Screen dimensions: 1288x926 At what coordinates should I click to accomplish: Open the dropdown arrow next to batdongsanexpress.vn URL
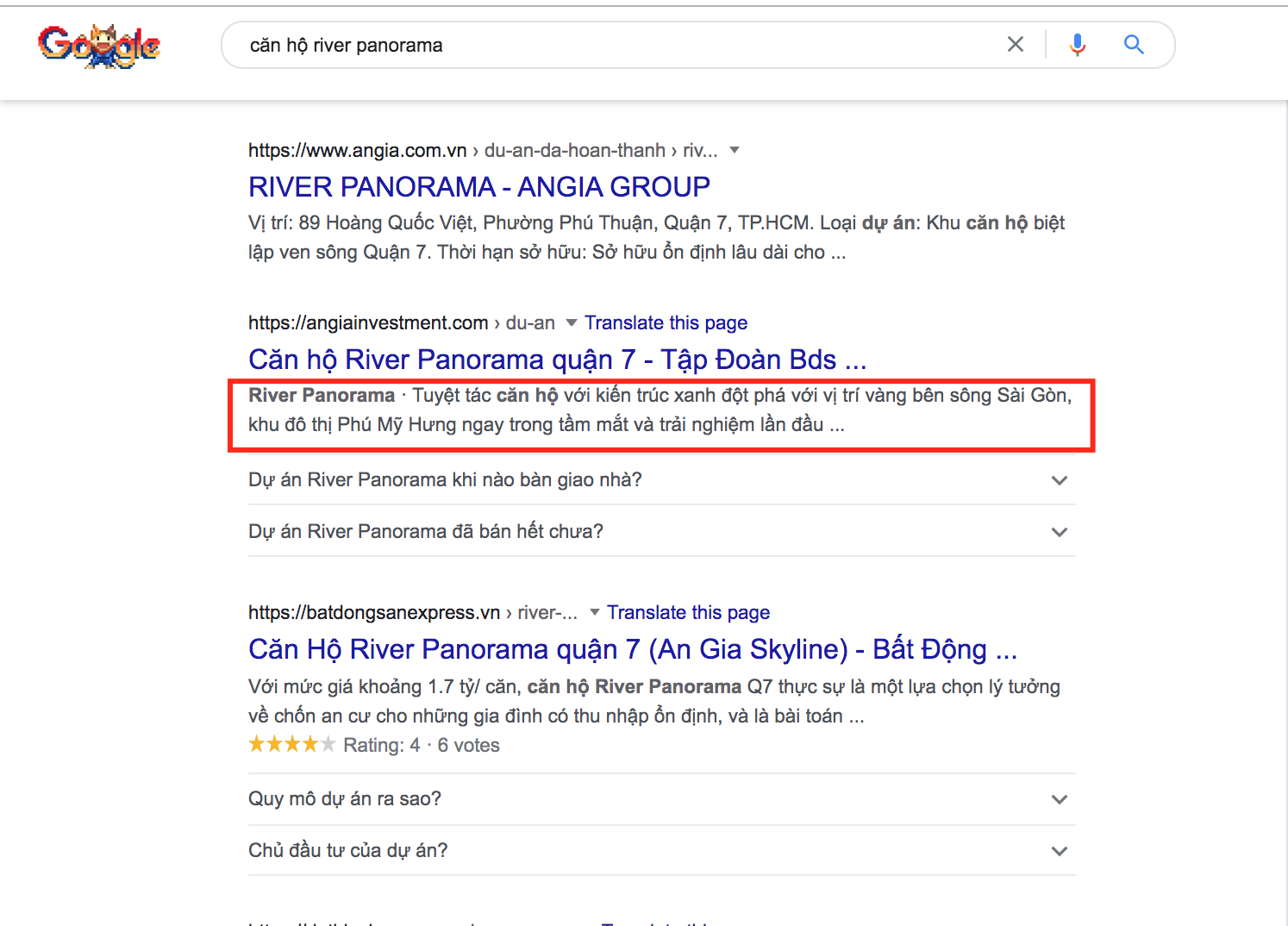pos(594,613)
